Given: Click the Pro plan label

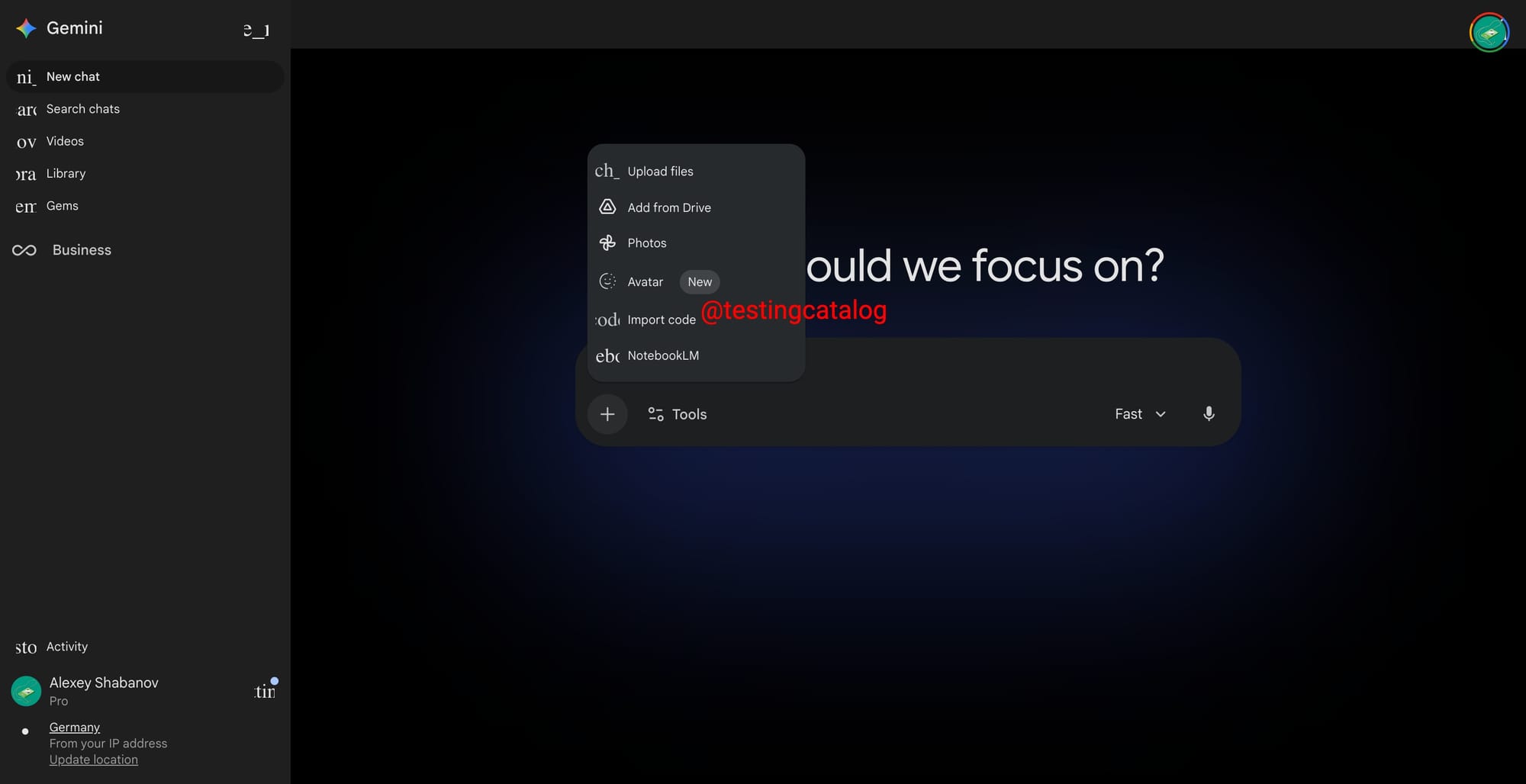Looking at the screenshot, I should (x=59, y=701).
